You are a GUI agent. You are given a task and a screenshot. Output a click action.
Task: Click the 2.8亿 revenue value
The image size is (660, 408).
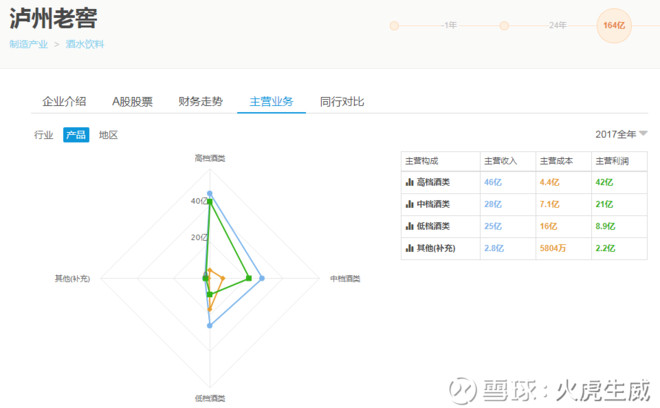(494, 248)
